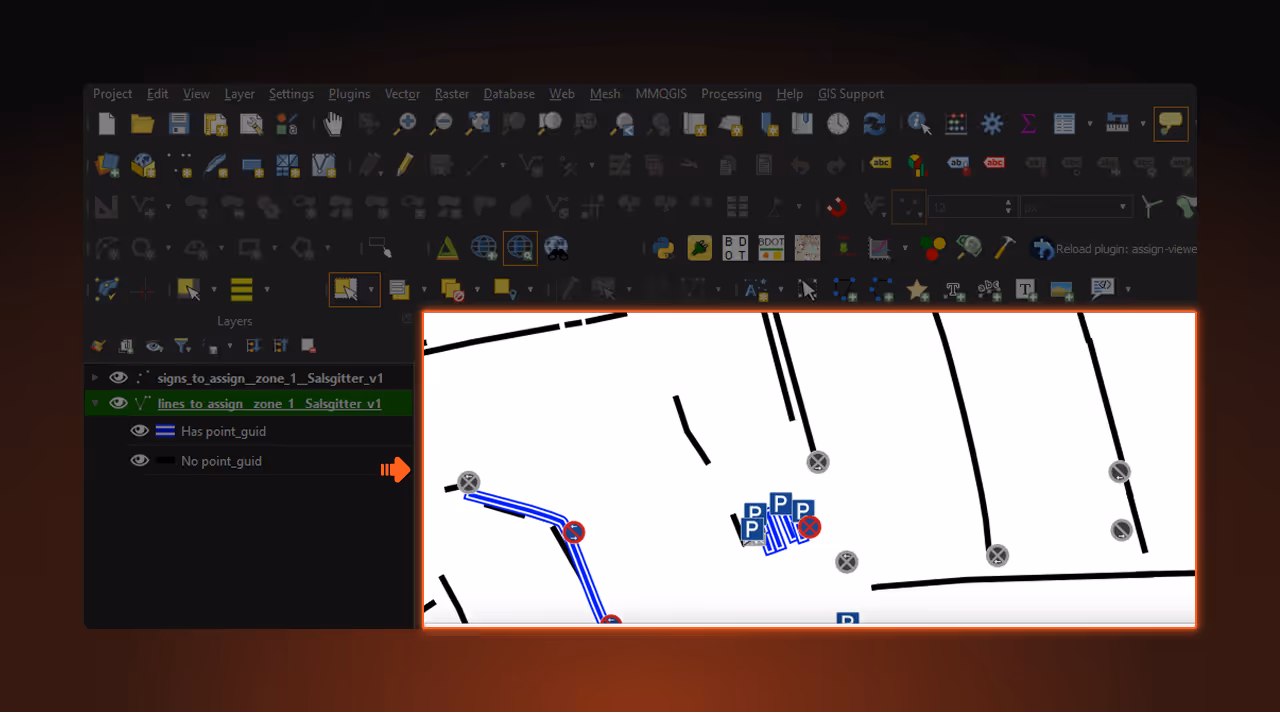Refresh the map canvas
Image resolution: width=1280 pixels, height=713 pixels.
(873, 123)
